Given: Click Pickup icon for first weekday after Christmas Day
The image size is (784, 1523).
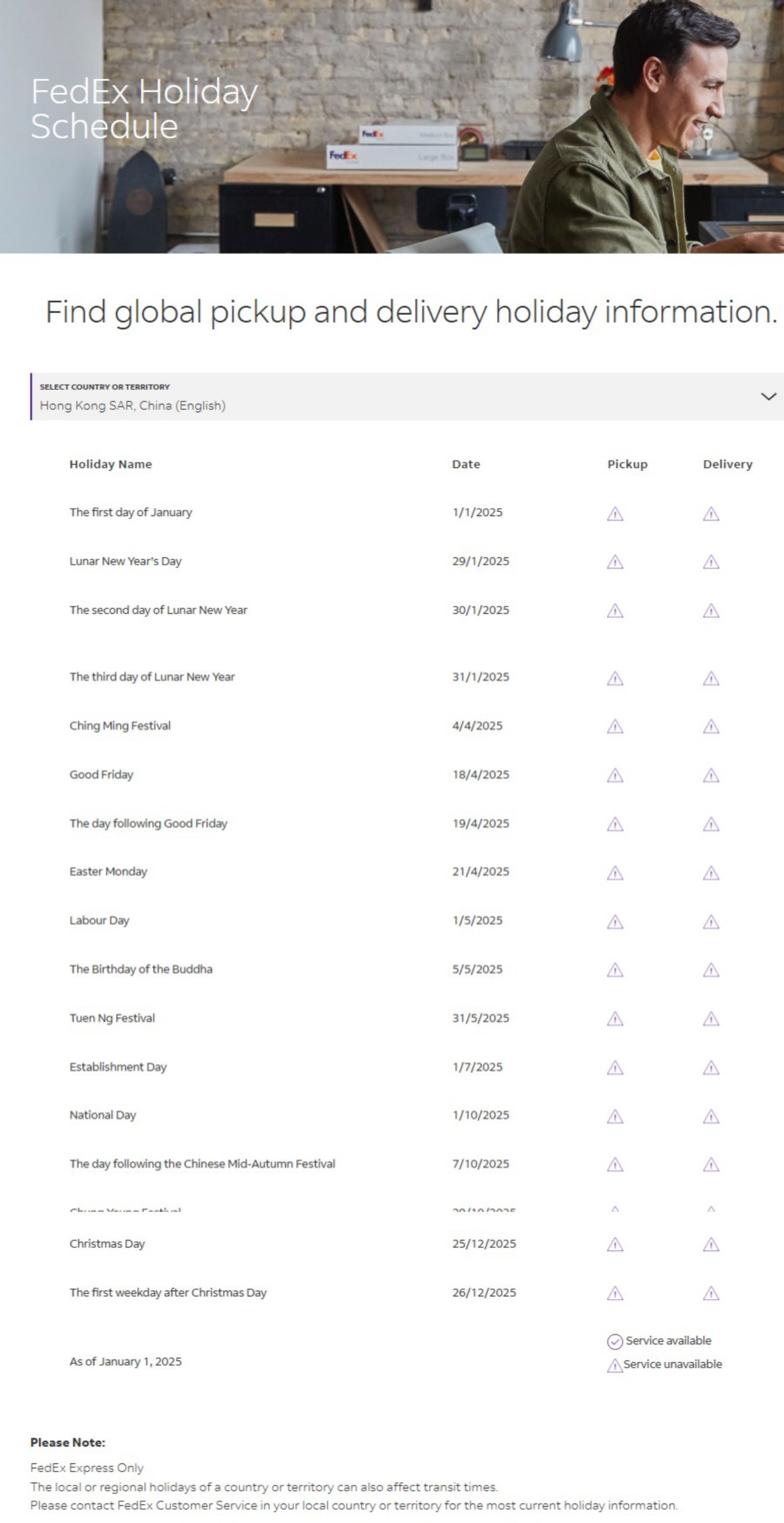Looking at the screenshot, I should click(615, 1293).
